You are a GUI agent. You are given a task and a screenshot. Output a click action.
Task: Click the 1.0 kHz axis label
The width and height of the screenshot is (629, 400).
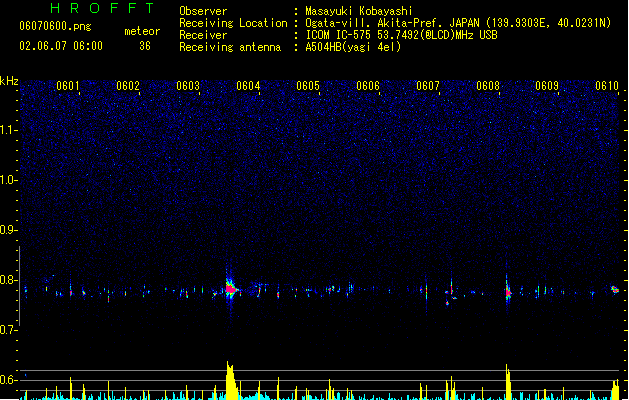[8, 180]
